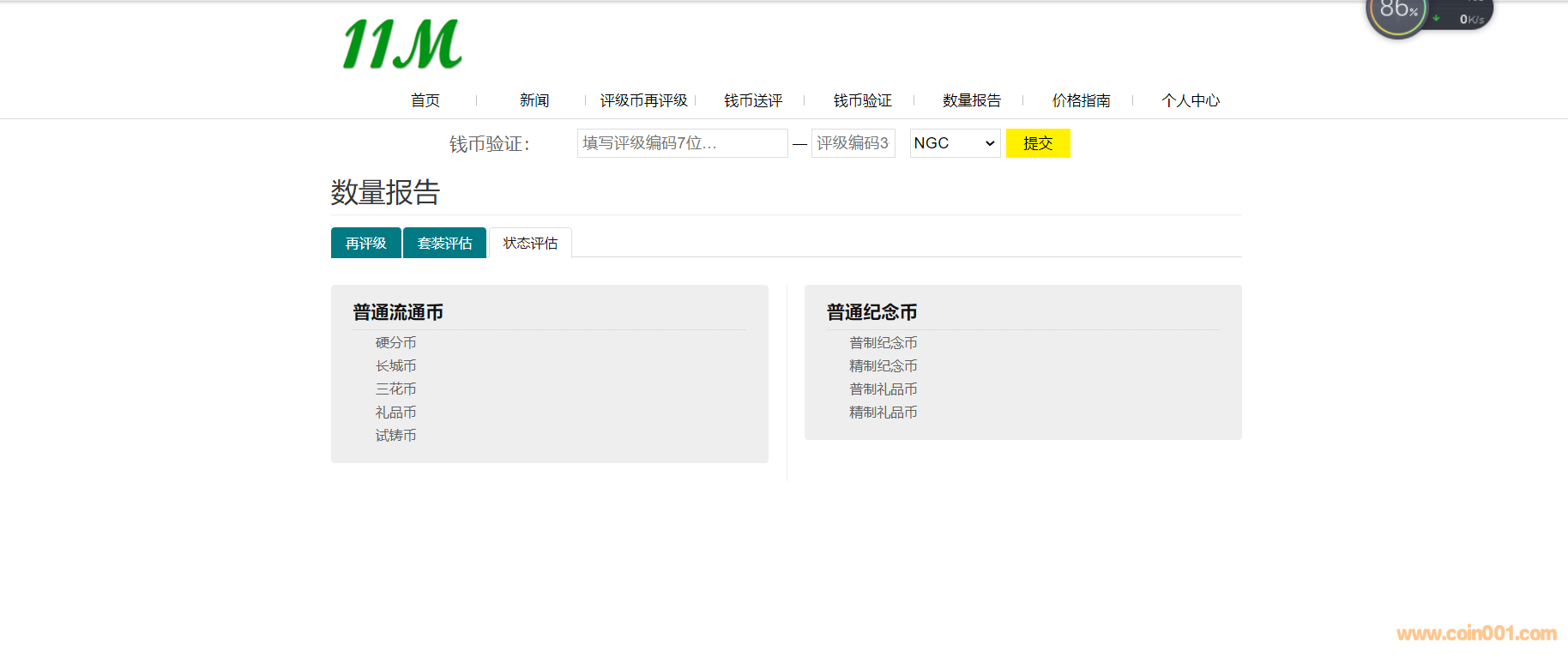This screenshot has height=657, width=1568.
Task: Open 评级币再评级 in the navigation bar
Action: 643,100
